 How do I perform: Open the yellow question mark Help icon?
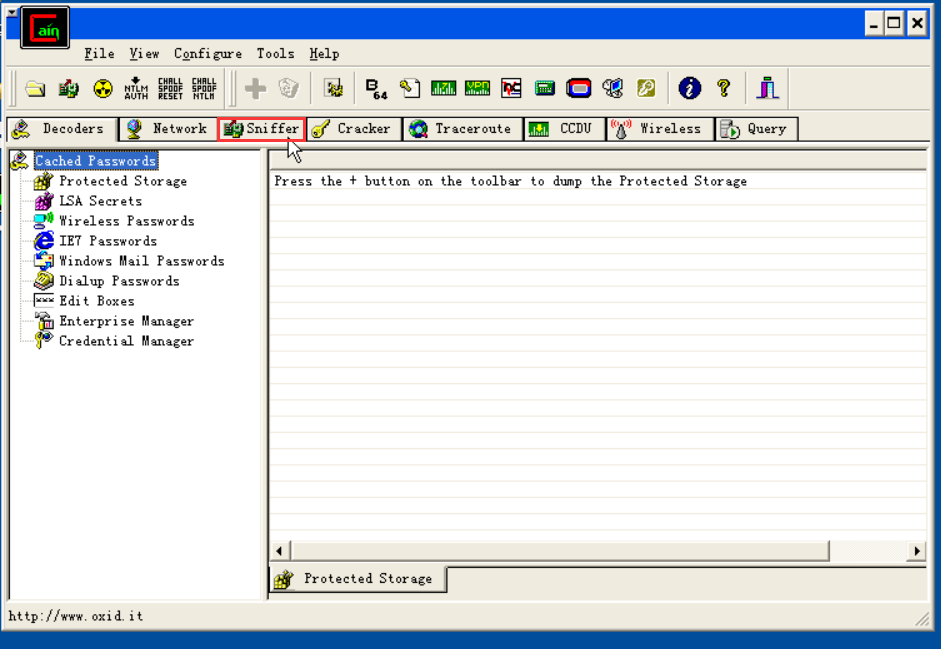724,88
